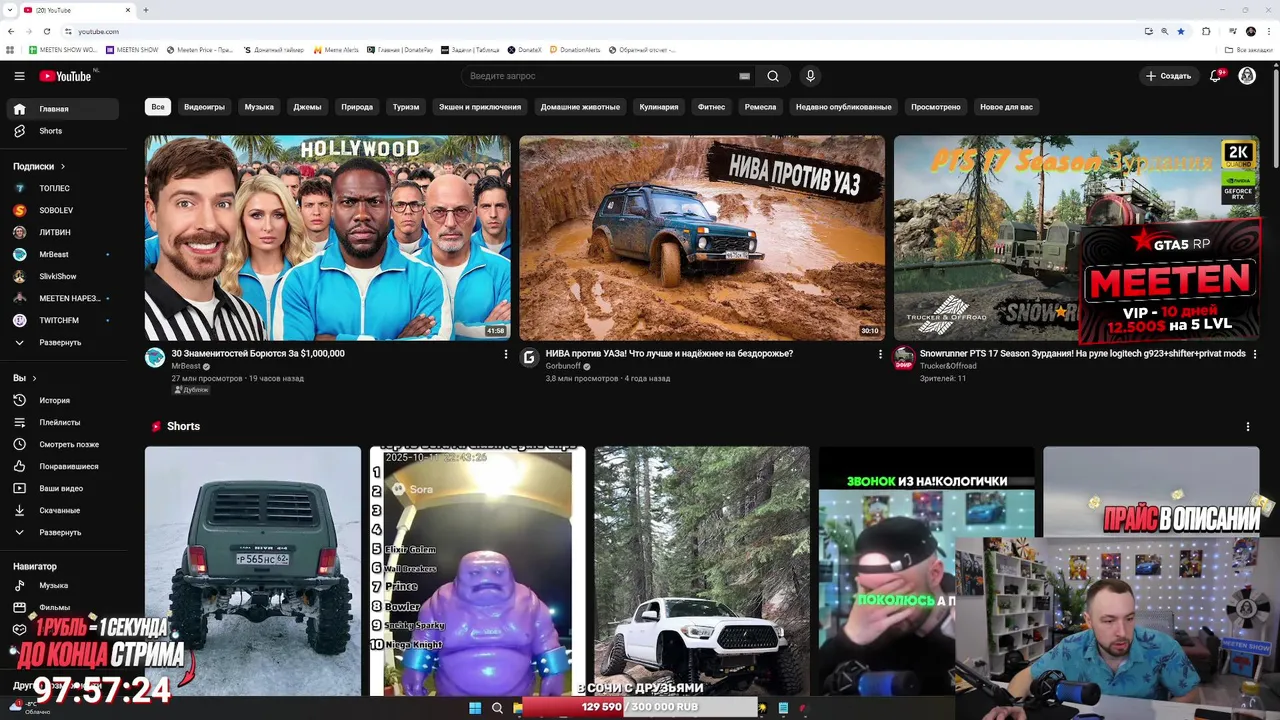Select the Кулинария filter chip
This screenshot has width=1280, height=720.
pos(659,107)
